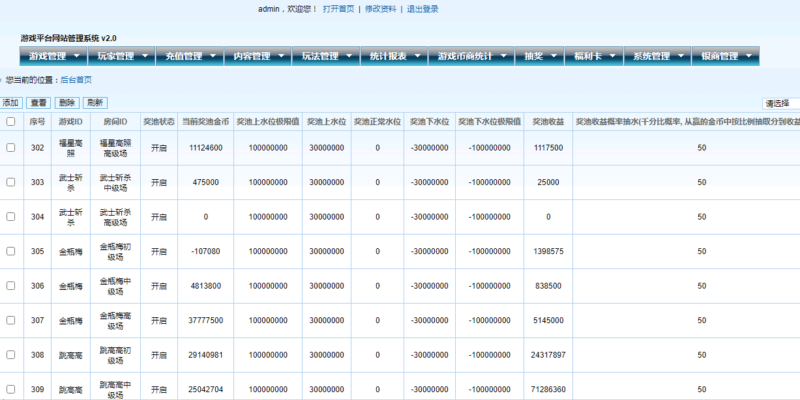Check the checkbox for row 302
The height and width of the screenshot is (400, 800).
tap(11, 148)
